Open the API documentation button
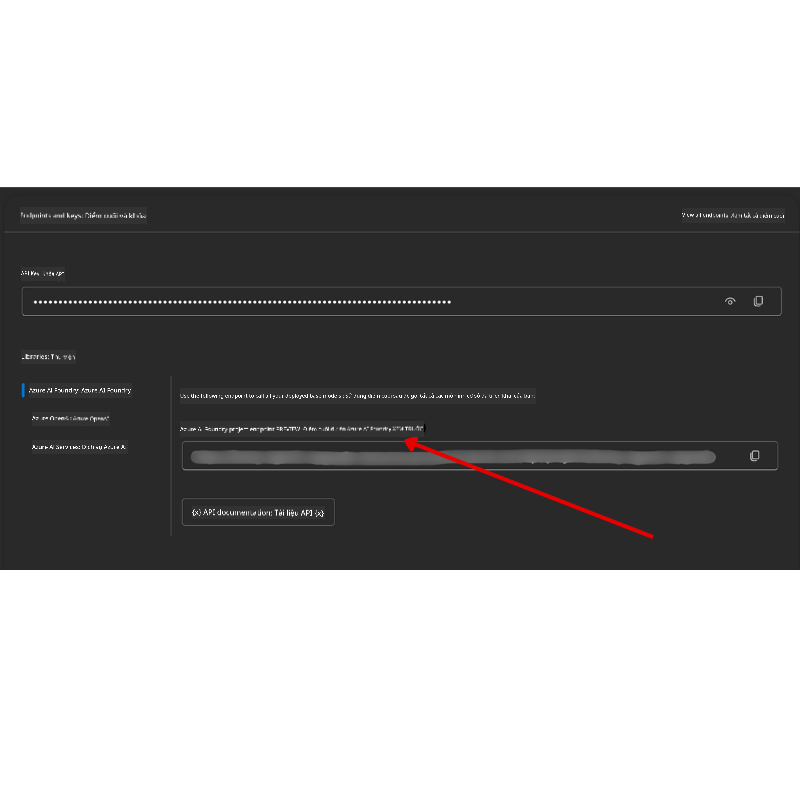Viewport: 800px width, 800px height. pos(258,512)
